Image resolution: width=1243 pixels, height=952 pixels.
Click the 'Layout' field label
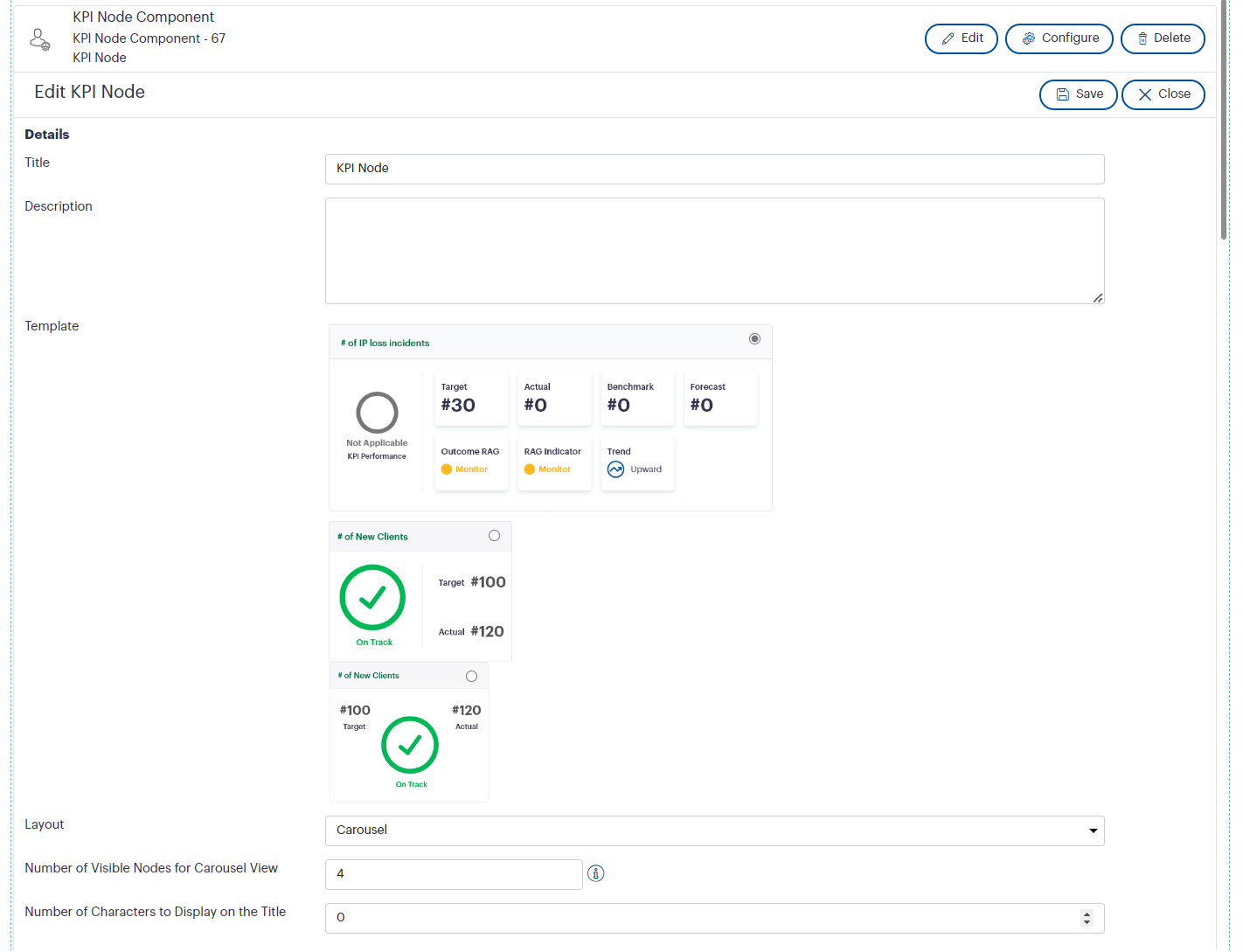(44, 824)
